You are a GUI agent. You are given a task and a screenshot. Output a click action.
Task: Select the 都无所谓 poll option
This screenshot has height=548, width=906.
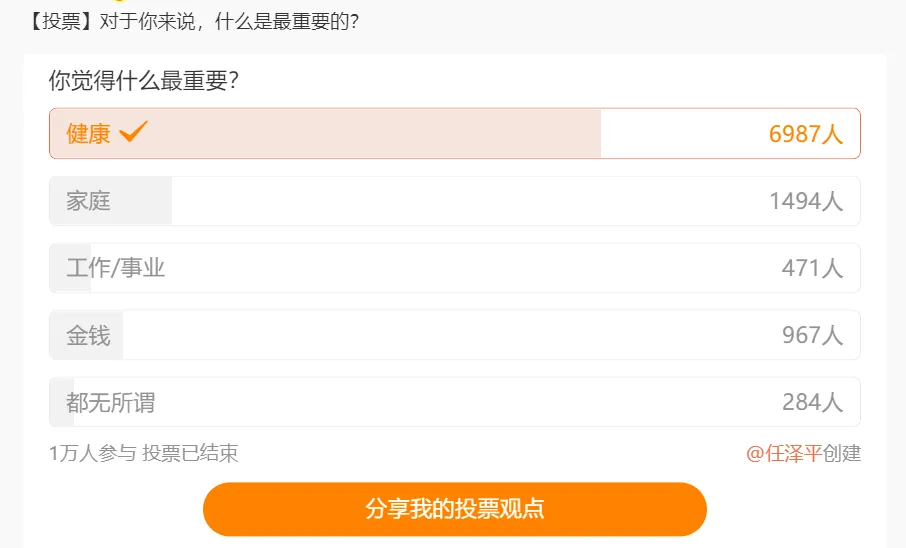pos(455,402)
